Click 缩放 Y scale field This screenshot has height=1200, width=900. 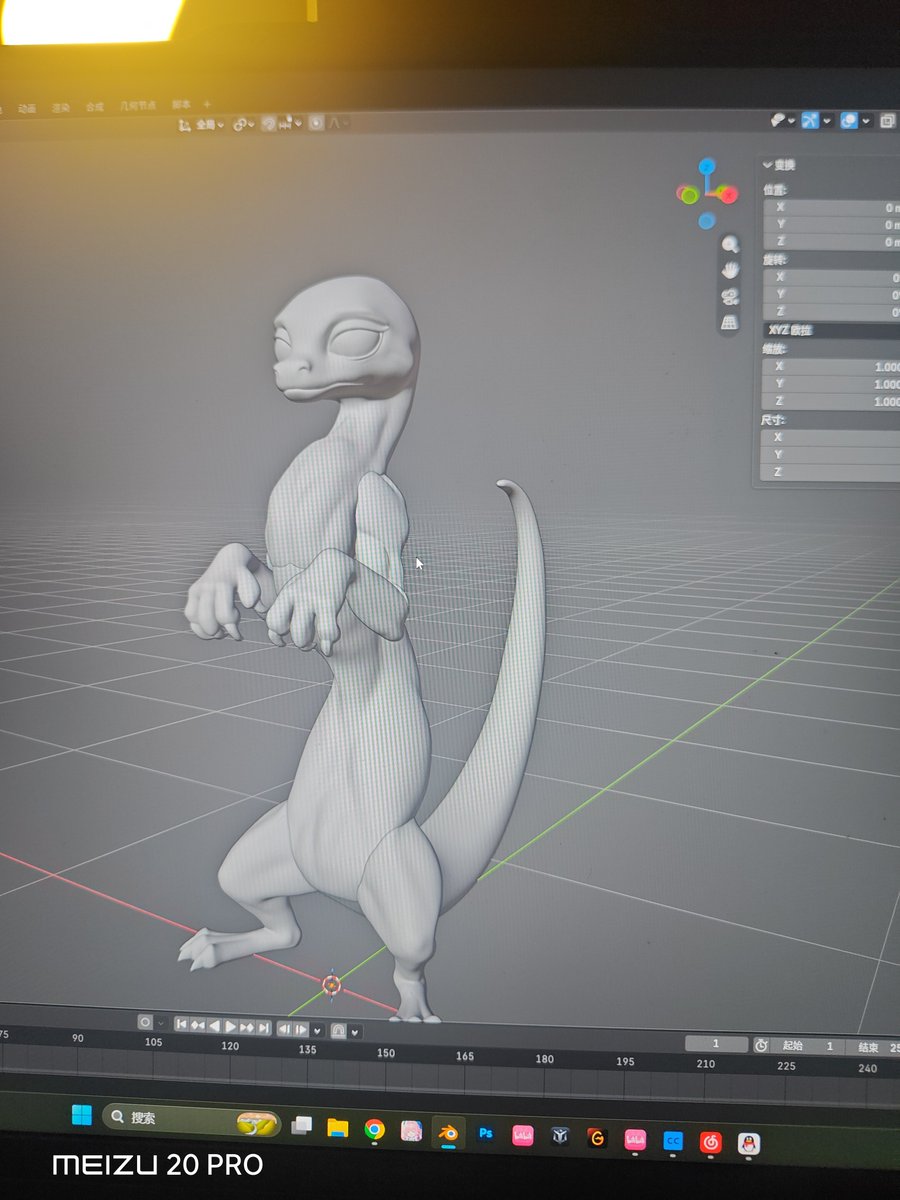click(832, 384)
